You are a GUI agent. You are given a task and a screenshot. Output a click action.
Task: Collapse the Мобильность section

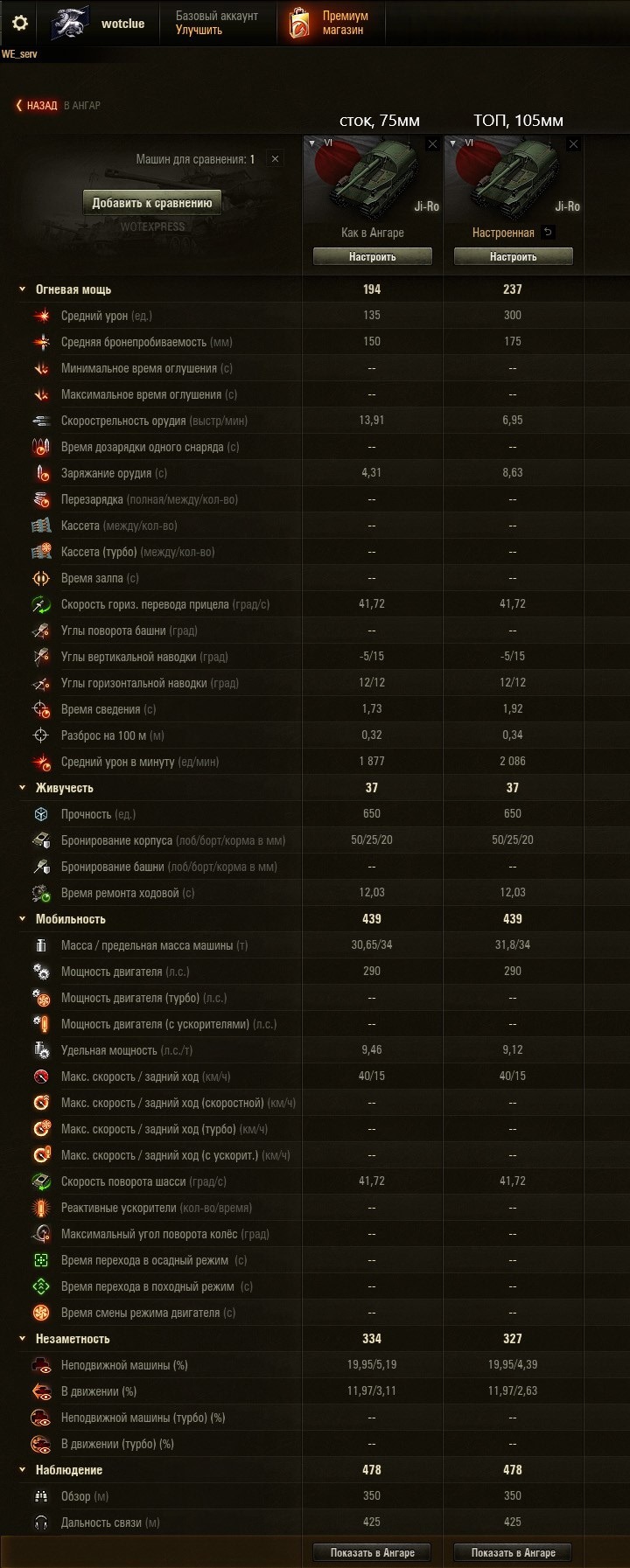click(x=23, y=919)
